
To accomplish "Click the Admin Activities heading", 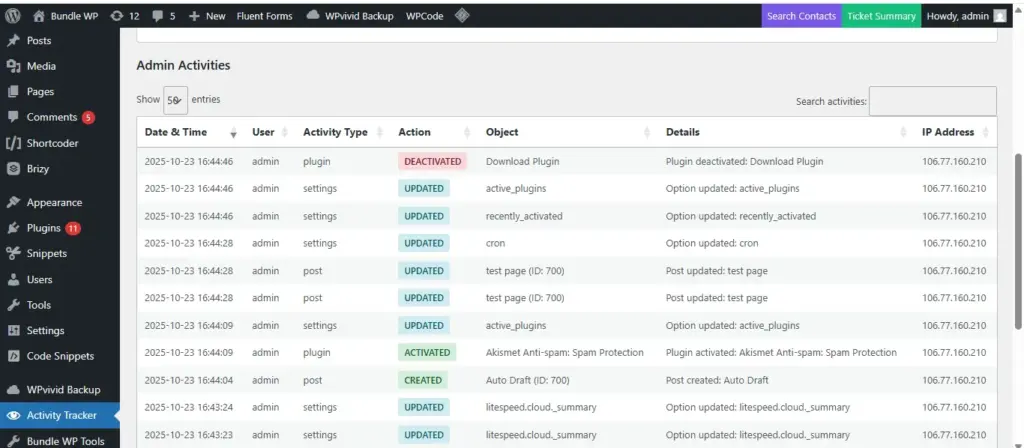I will pyautogui.click(x=183, y=65).
